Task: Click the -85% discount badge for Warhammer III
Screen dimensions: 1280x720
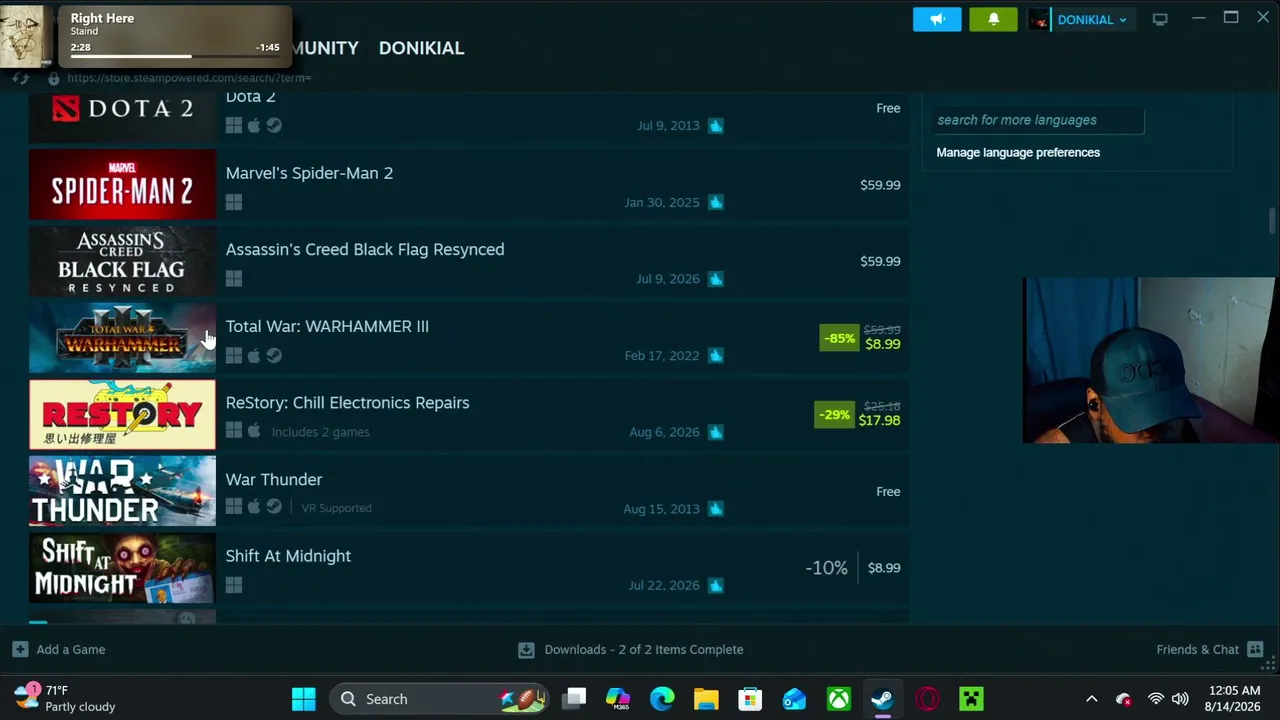Action: point(839,338)
